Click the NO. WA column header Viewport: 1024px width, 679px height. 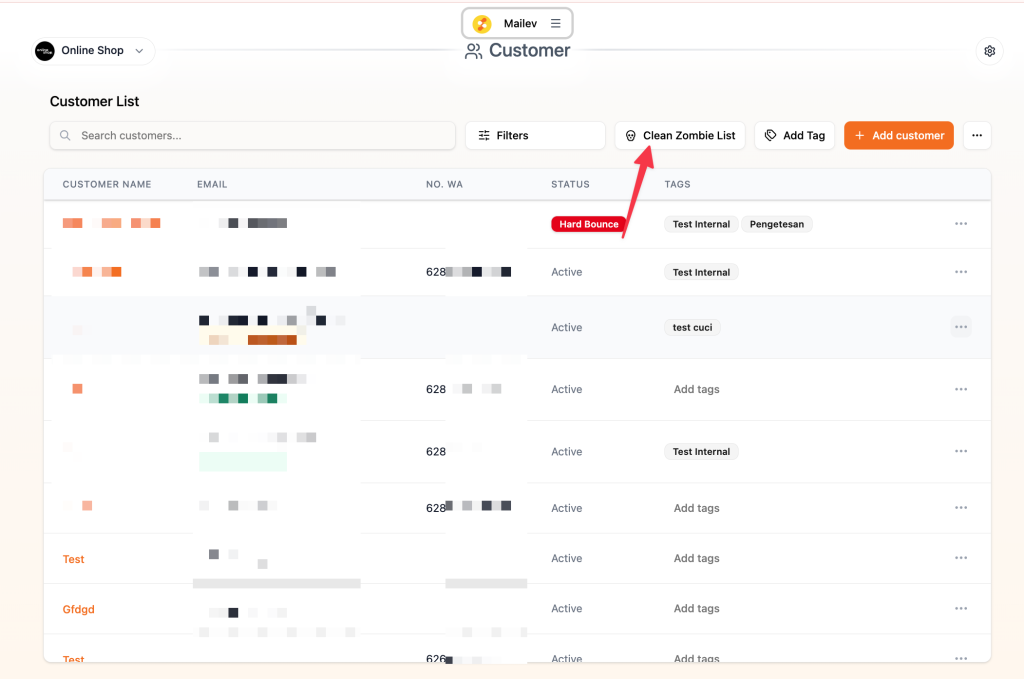[x=444, y=184]
